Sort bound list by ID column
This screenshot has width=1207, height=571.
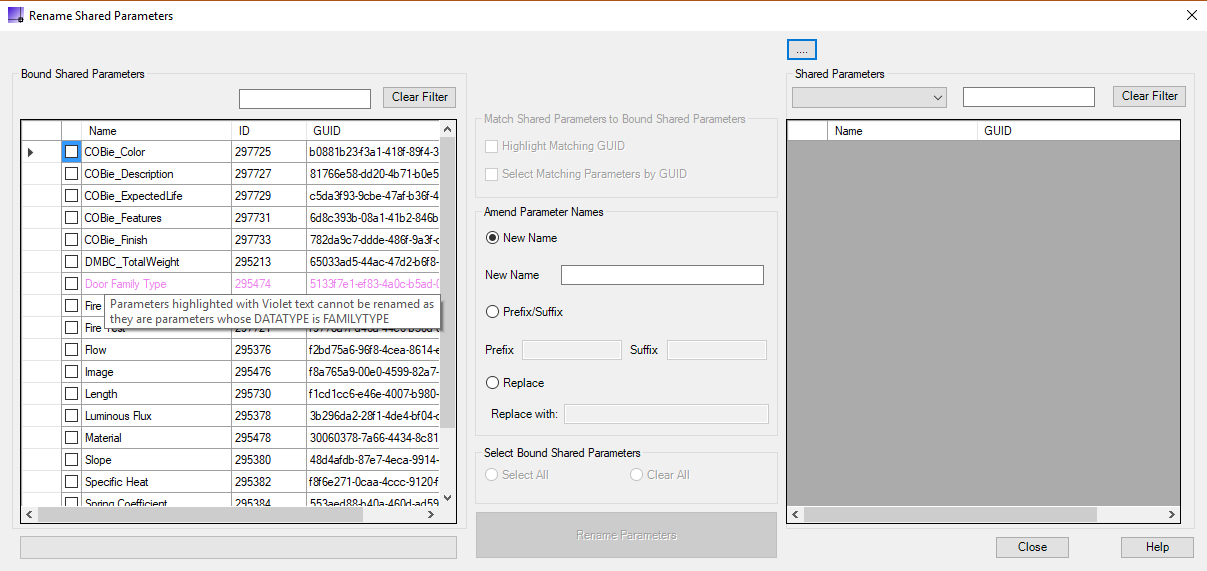(x=269, y=131)
